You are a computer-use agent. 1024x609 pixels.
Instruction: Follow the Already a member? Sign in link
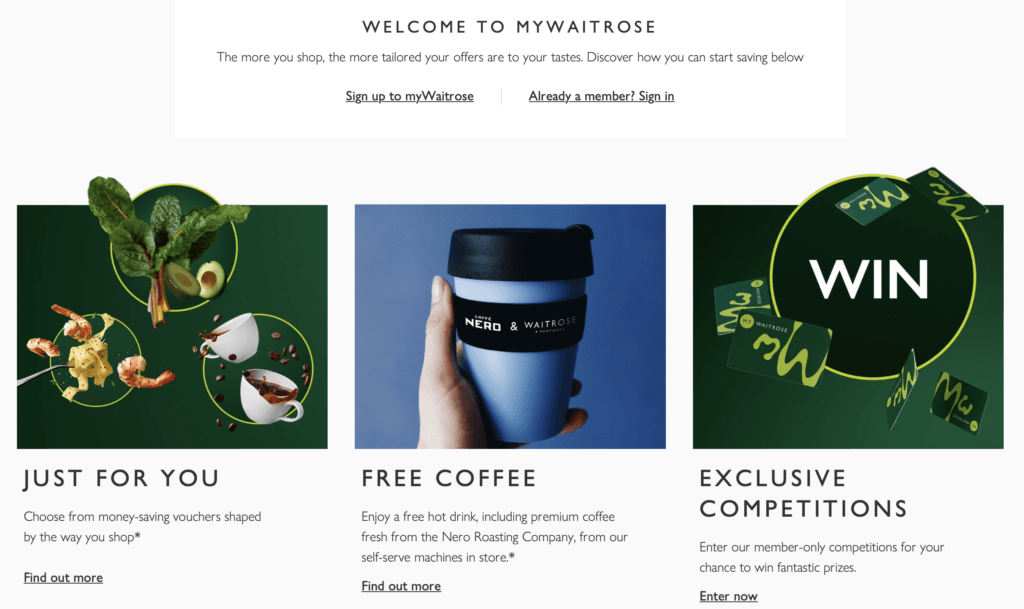pyautogui.click(x=601, y=96)
